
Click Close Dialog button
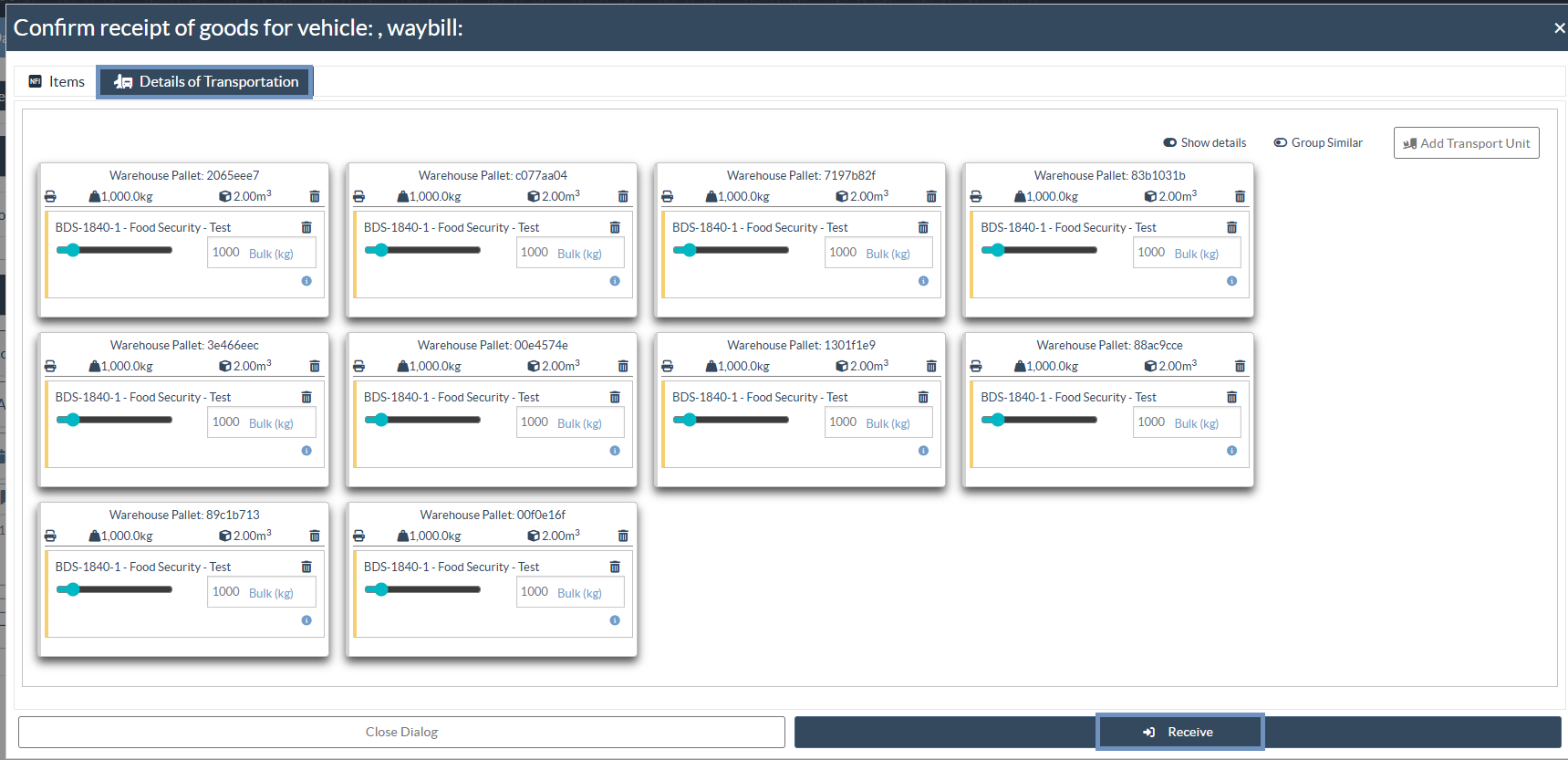[x=401, y=732]
